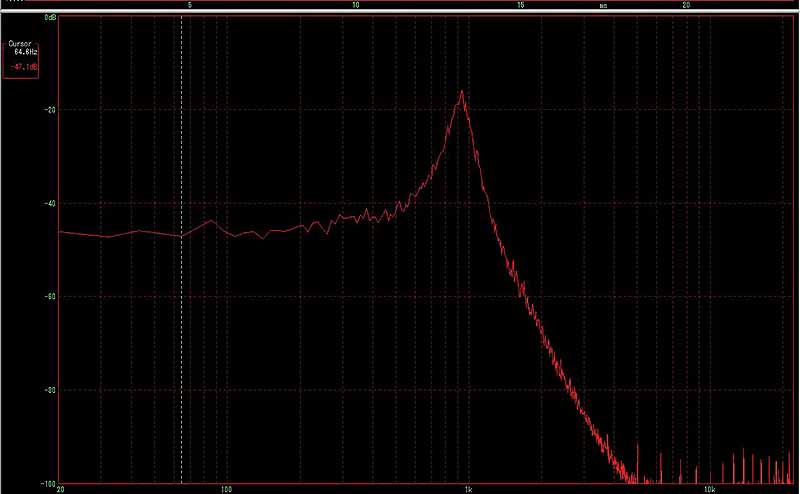Click the -80 label on vertical axis
The image size is (800, 494).
pyautogui.click(x=49, y=389)
